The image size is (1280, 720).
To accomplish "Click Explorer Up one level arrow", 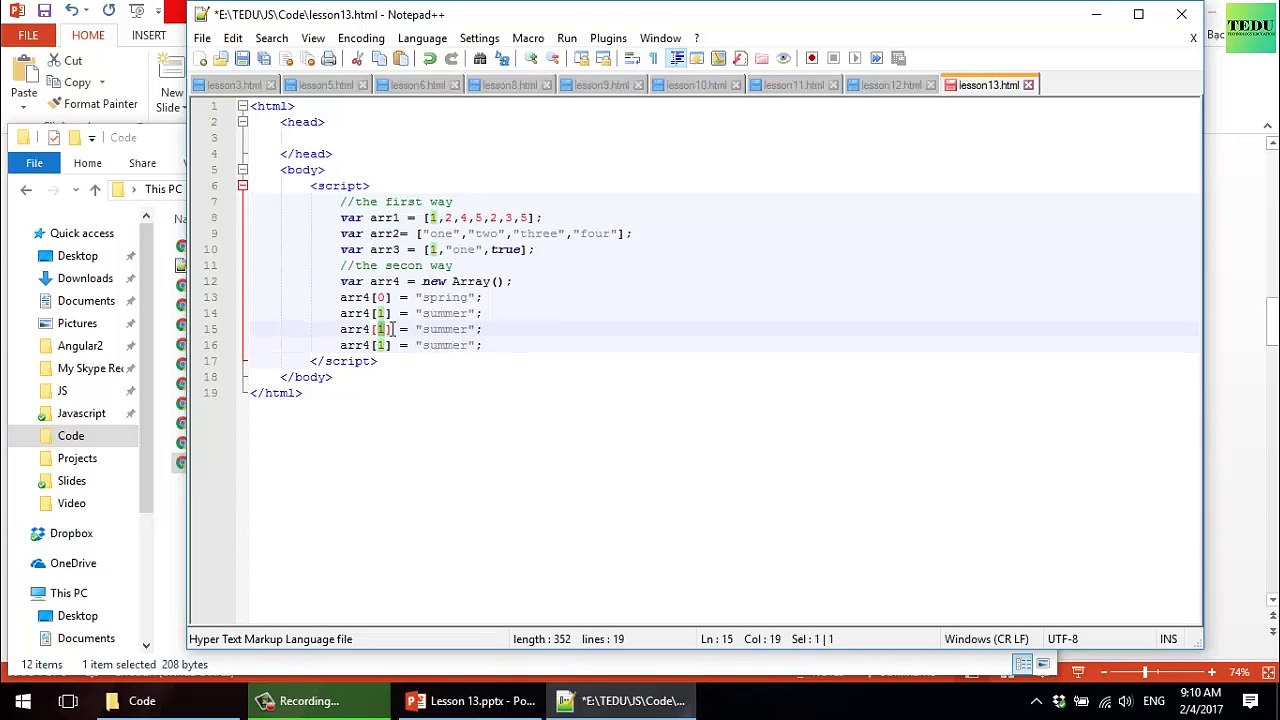I will pyautogui.click(x=95, y=190).
